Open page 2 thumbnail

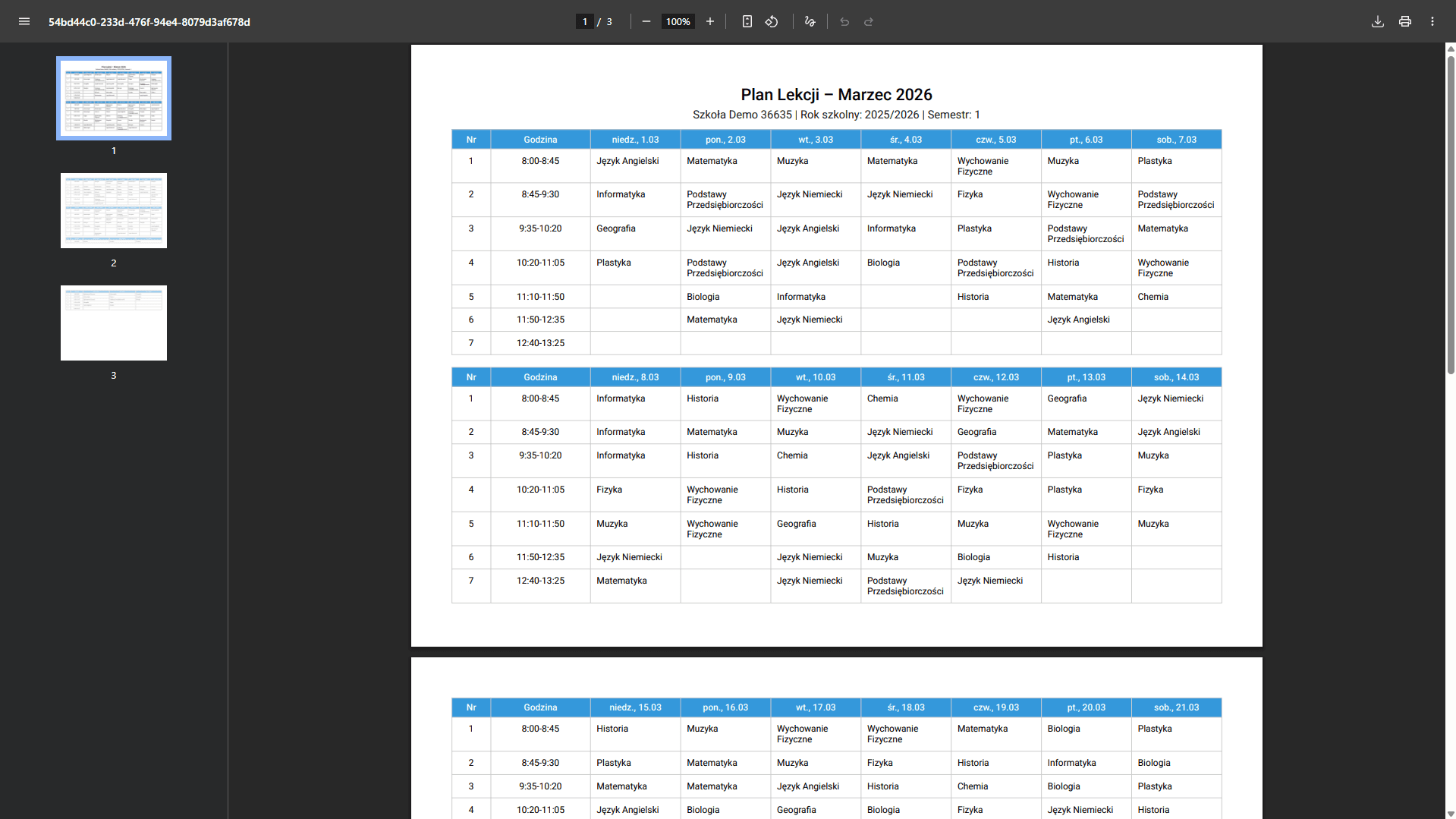tap(114, 210)
